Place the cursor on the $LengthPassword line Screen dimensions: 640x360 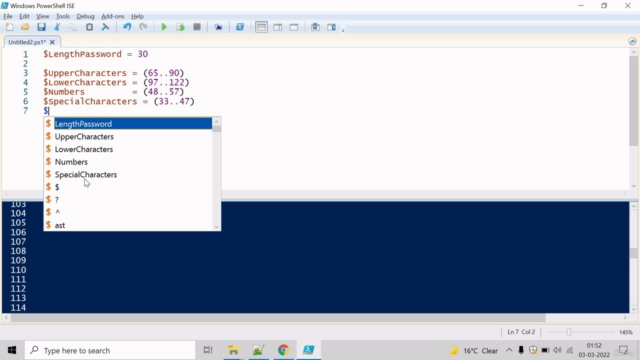click(96, 54)
